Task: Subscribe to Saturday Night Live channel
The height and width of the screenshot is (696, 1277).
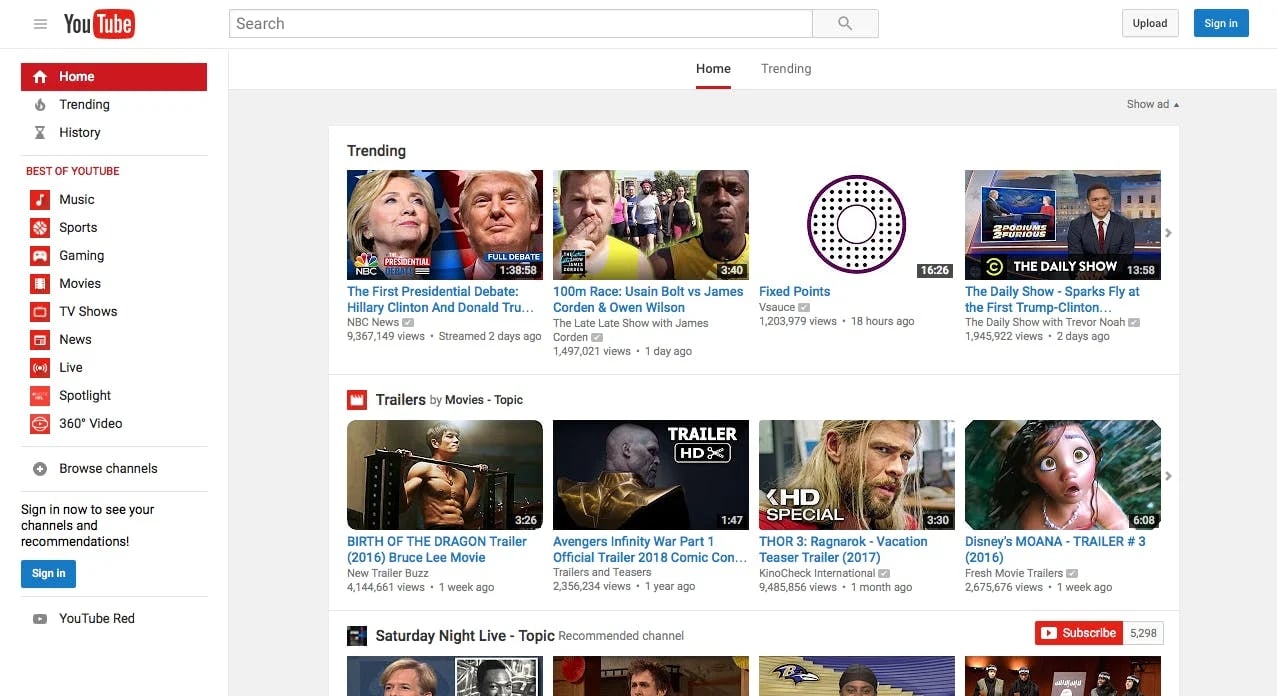Action: click(1078, 632)
